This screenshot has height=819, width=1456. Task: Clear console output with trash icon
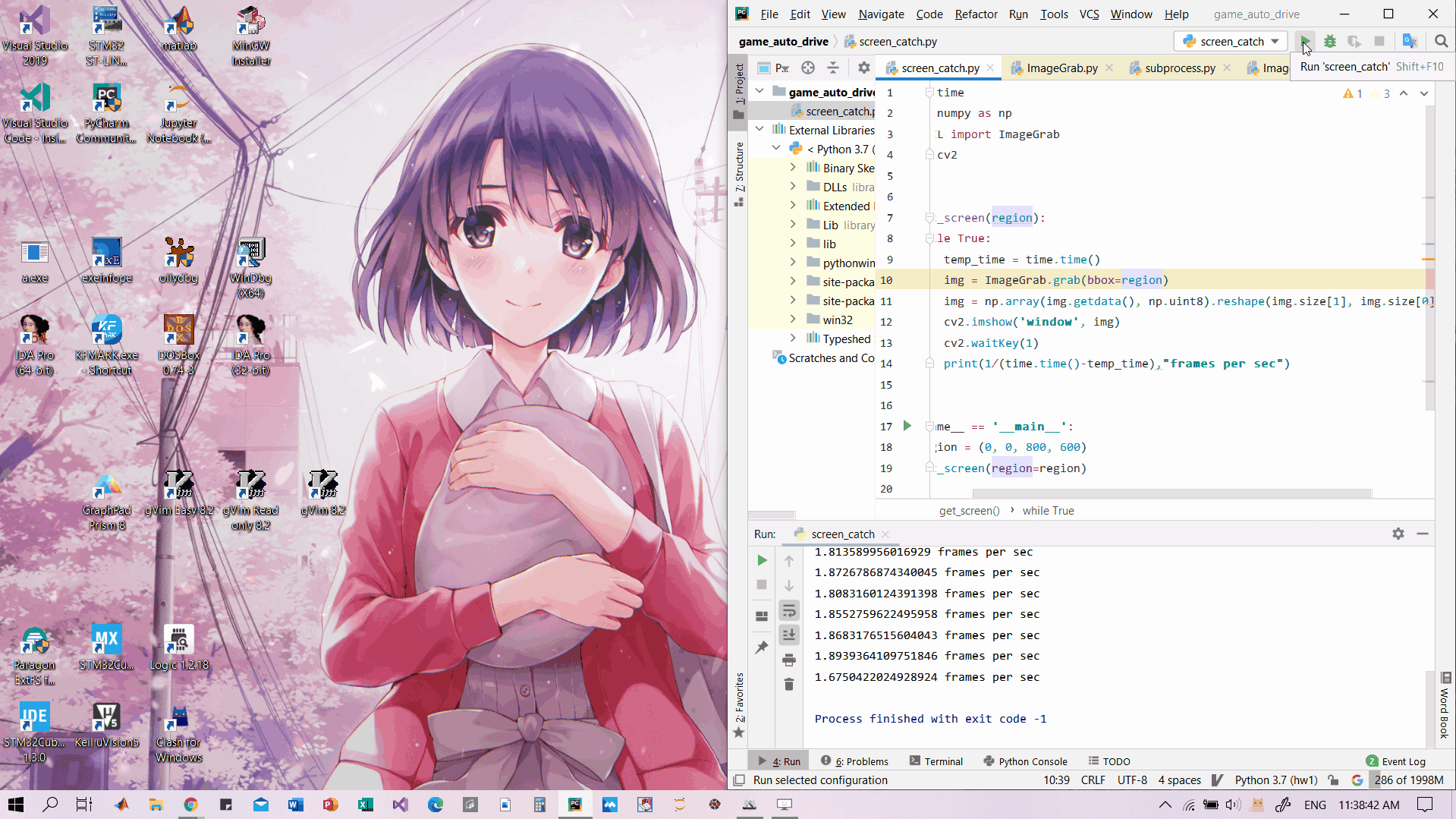point(789,685)
